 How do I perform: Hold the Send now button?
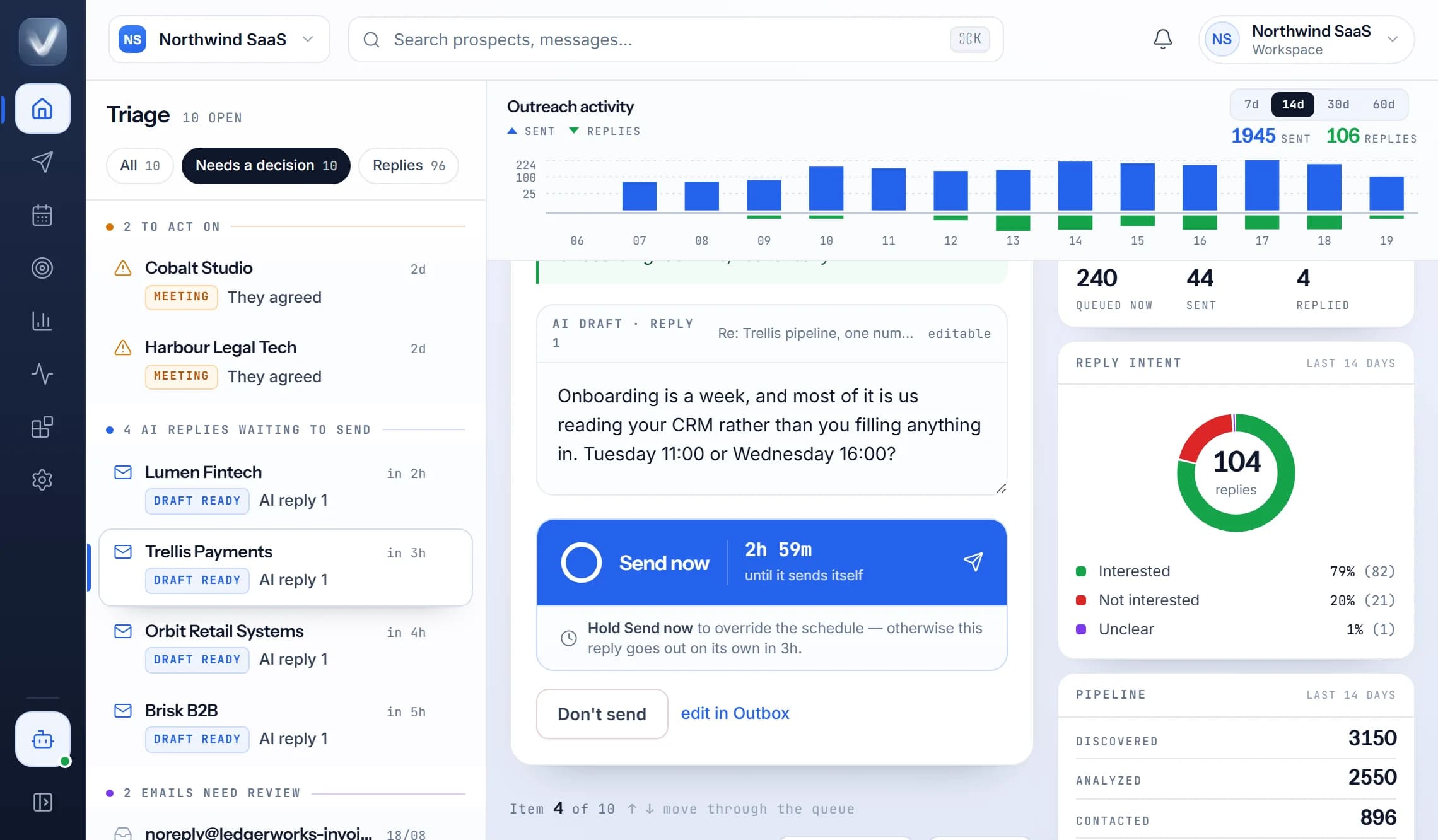772,563
